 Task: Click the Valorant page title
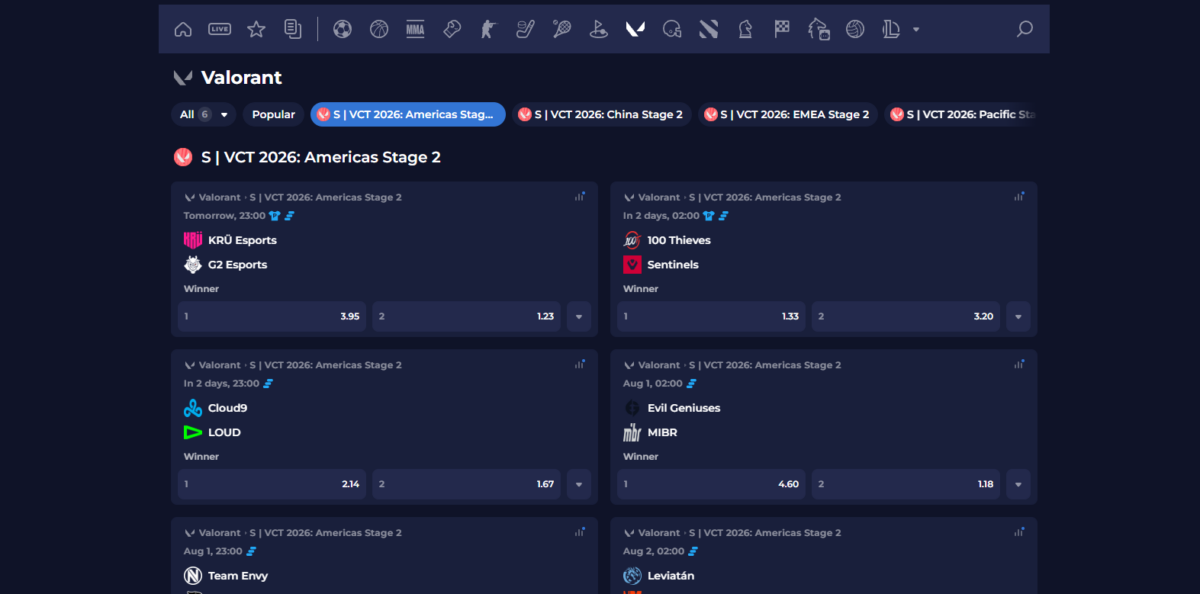tap(242, 77)
